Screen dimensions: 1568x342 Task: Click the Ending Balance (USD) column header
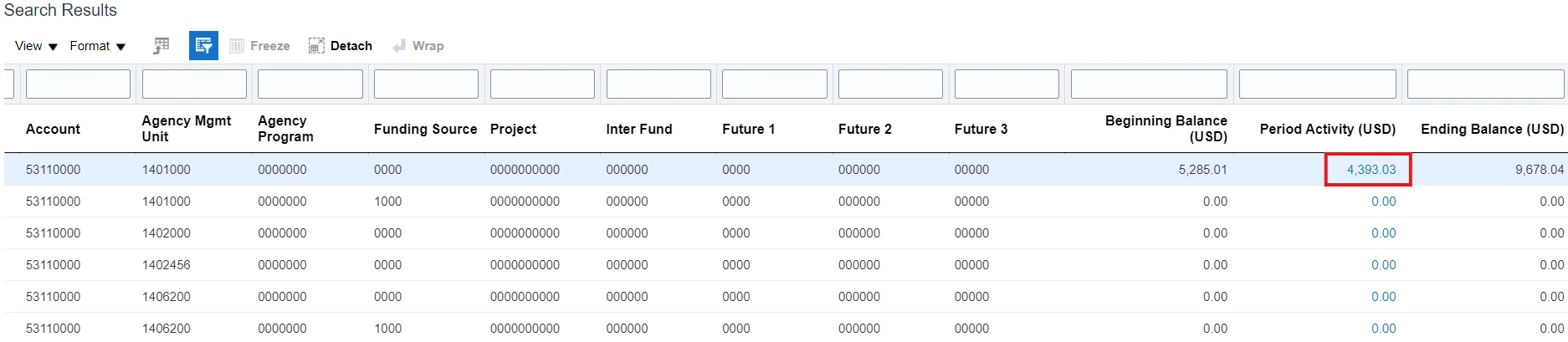(1491, 129)
